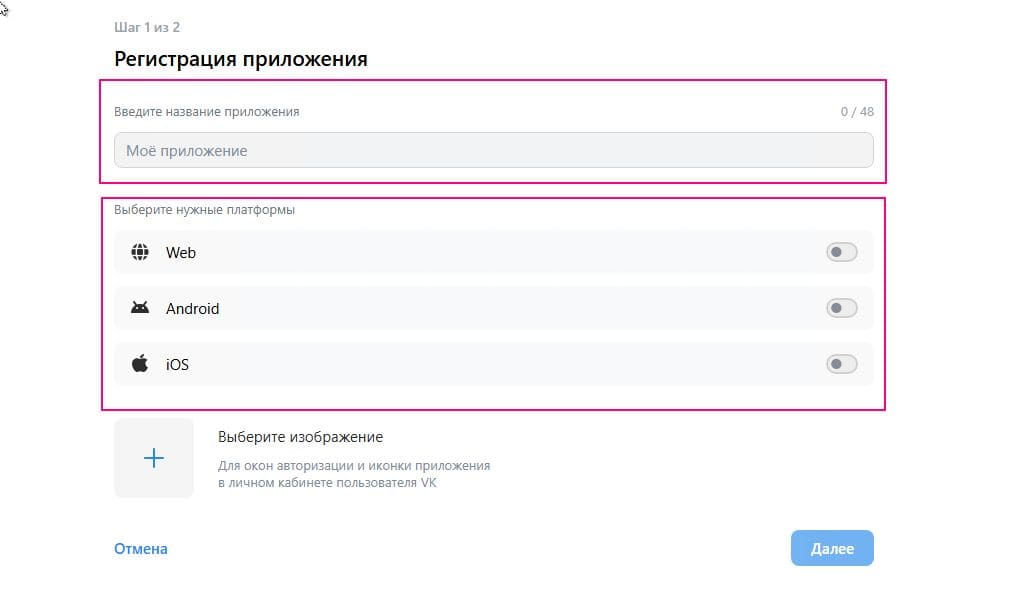Enable the Web platform toggle
The image size is (1014, 608).
click(x=841, y=253)
